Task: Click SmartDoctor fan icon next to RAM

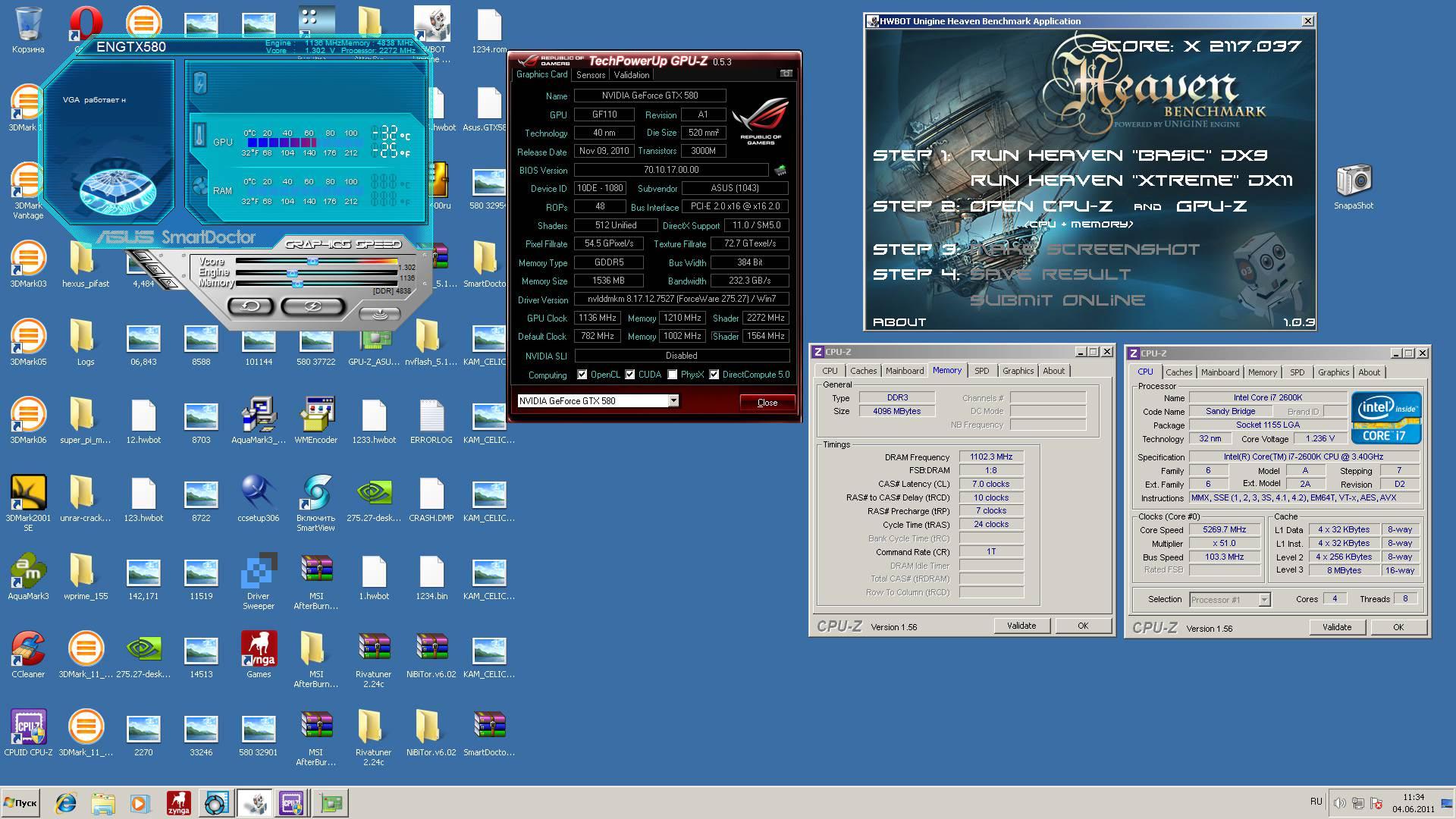Action: point(200,187)
